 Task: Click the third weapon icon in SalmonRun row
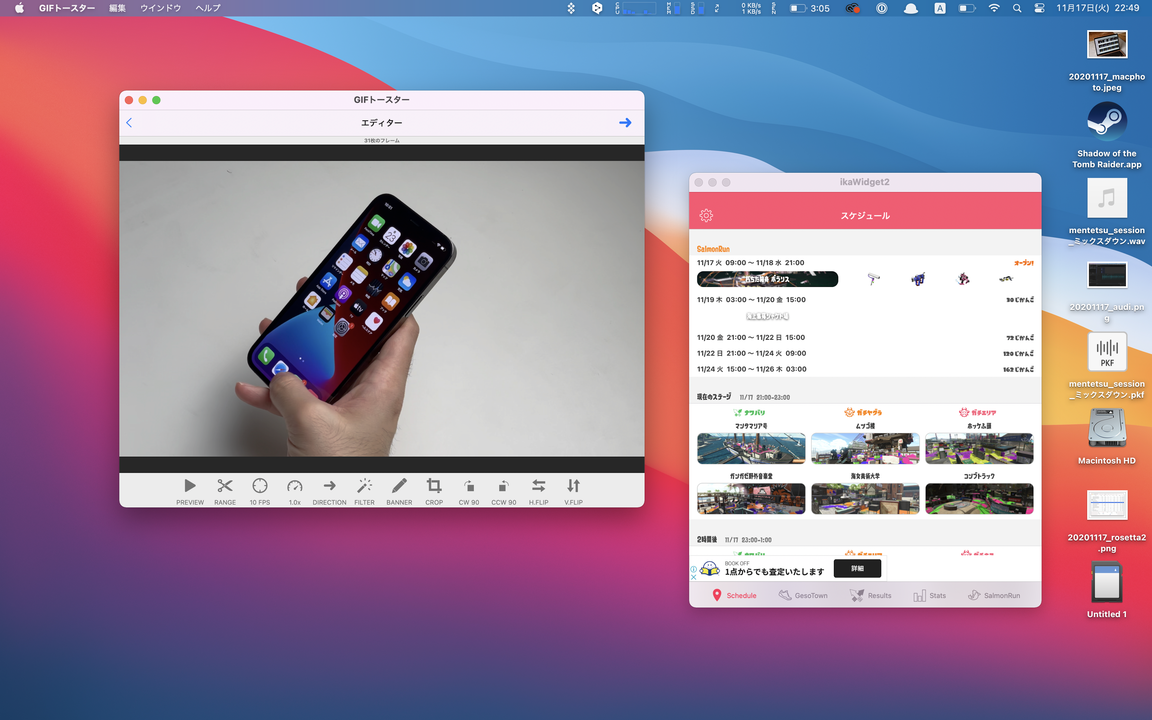point(962,278)
